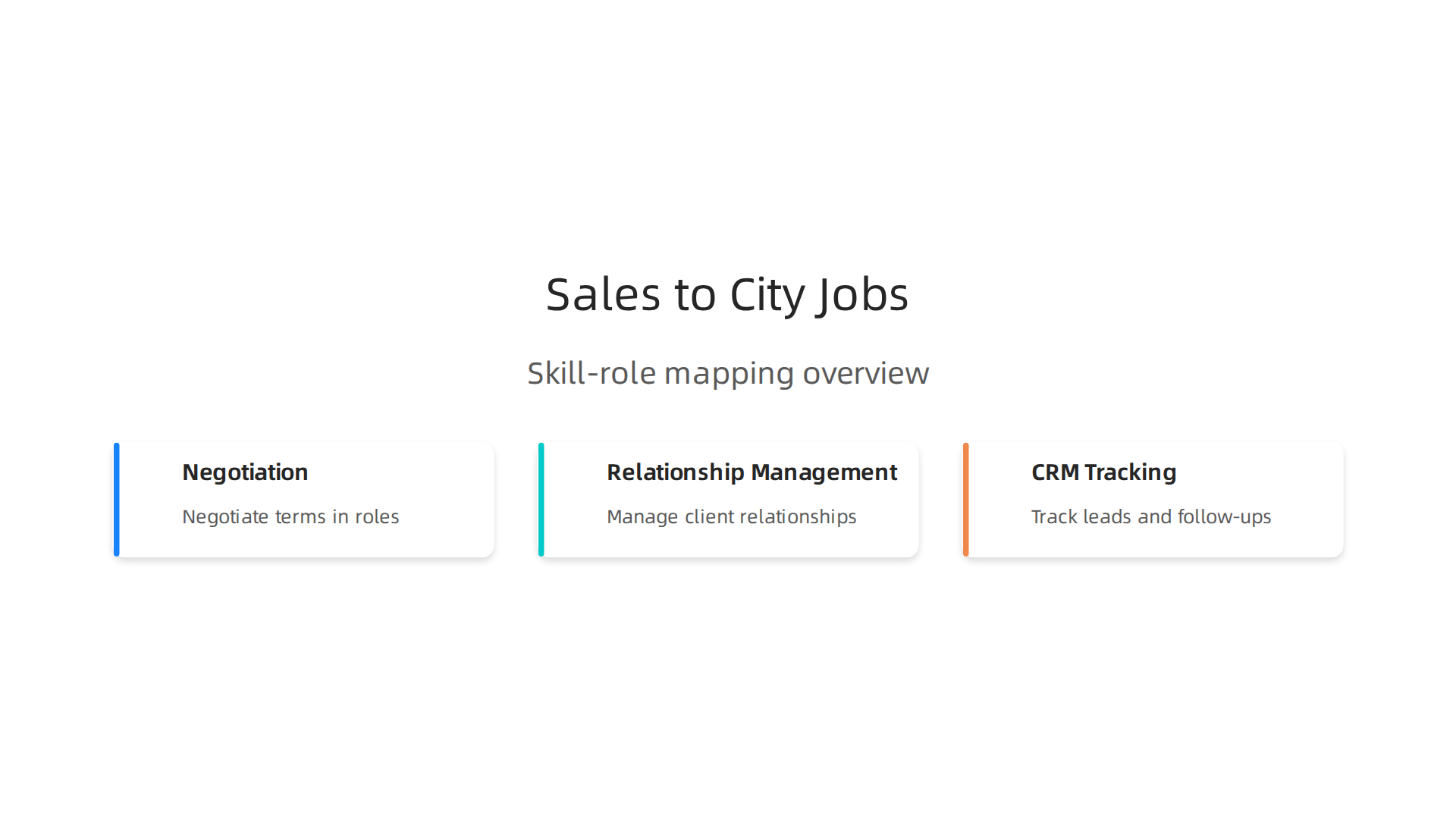Click the 'Sales to City Jobs' title
This screenshot has width=1456, height=819.
click(727, 294)
